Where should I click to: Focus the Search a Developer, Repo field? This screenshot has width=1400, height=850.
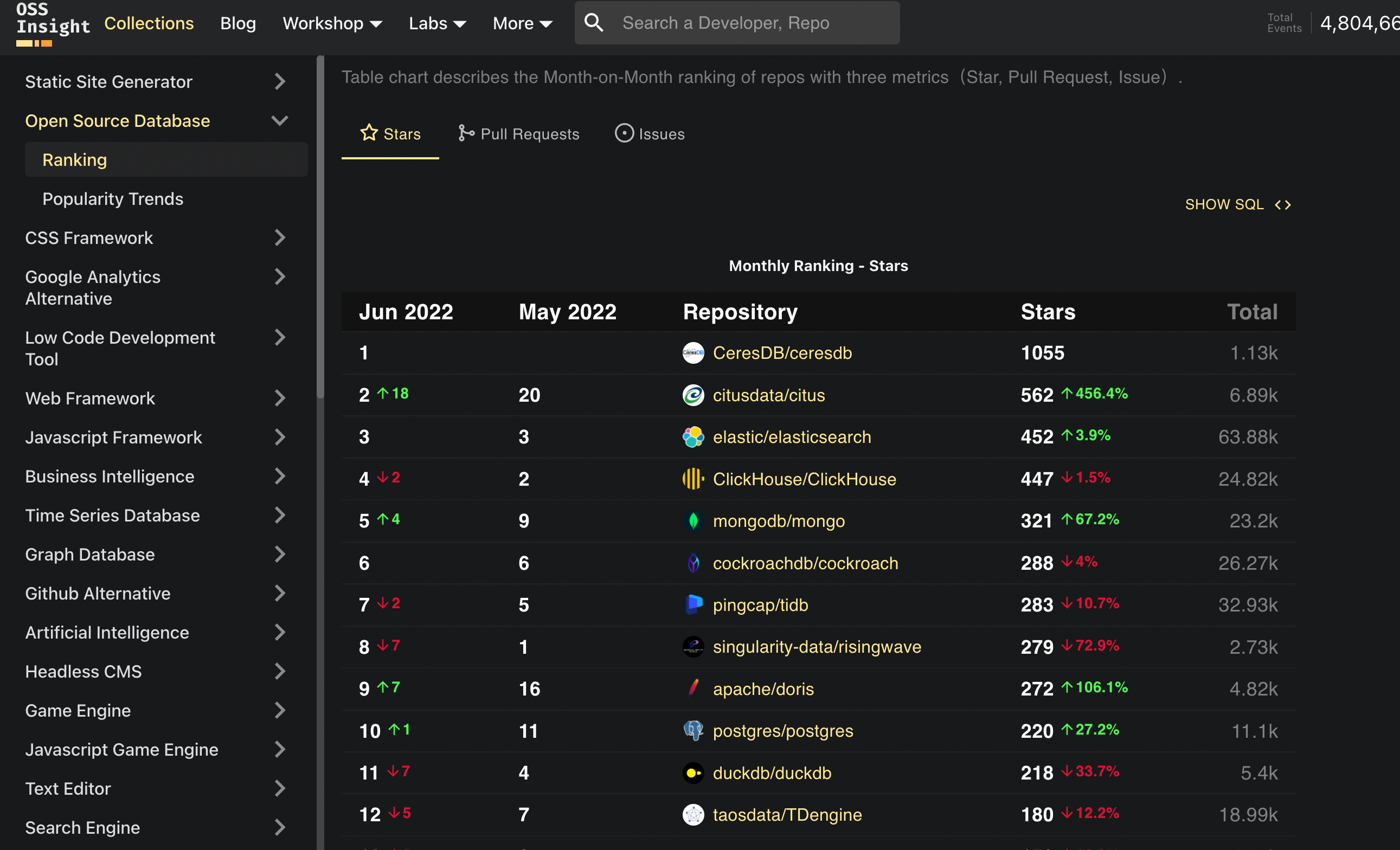tap(737, 23)
